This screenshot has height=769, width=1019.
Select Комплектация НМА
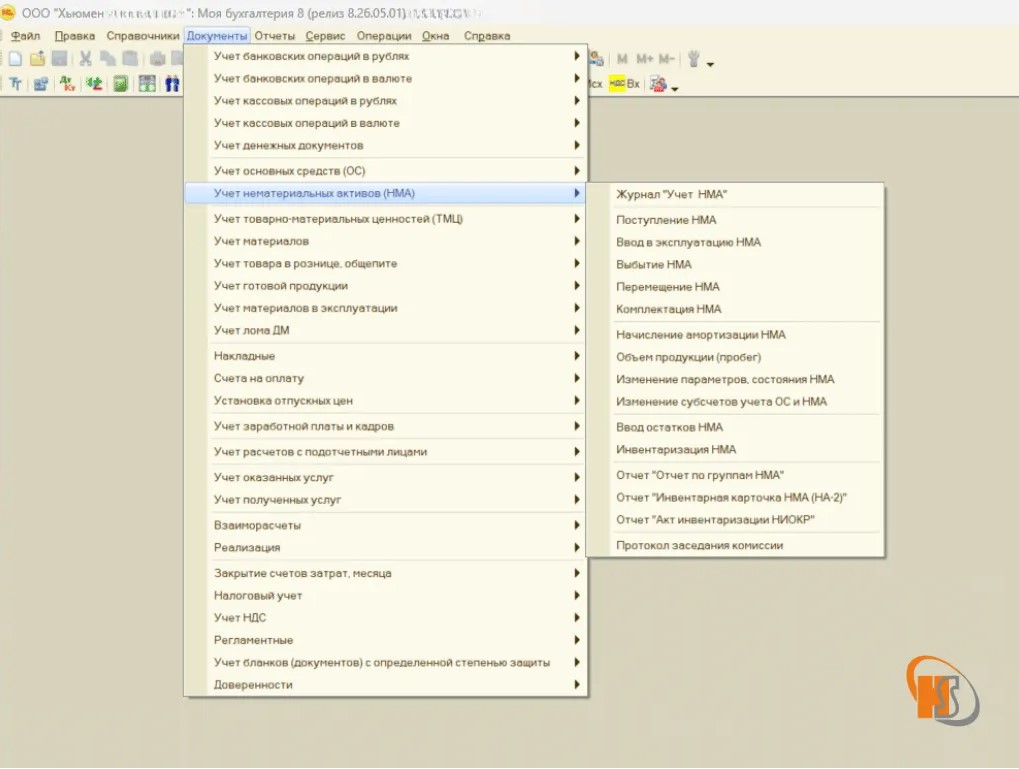click(x=735, y=309)
